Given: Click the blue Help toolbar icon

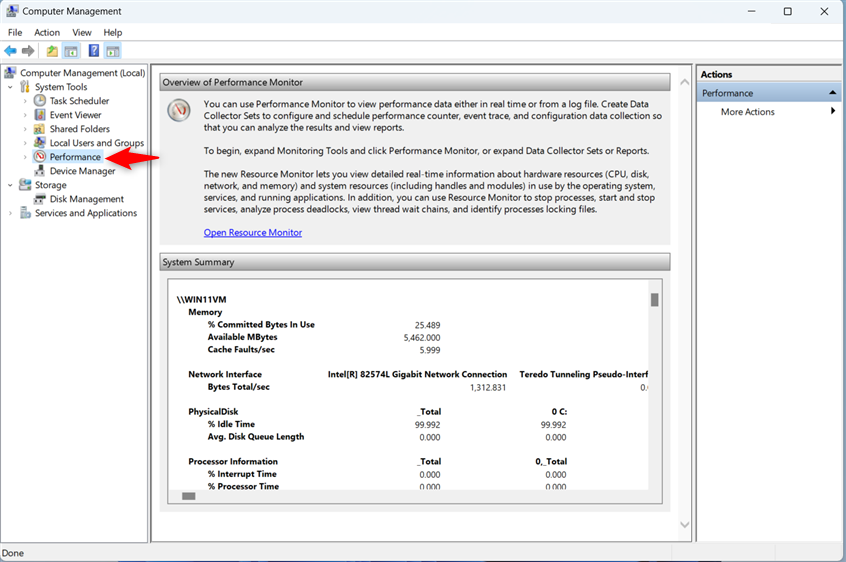Looking at the screenshot, I should point(94,51).
